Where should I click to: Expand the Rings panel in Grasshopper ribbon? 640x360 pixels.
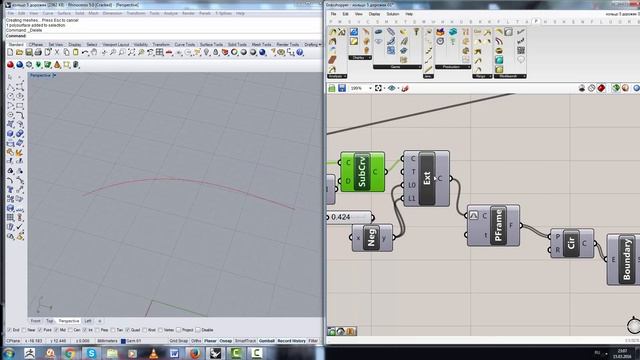point(482,76)
